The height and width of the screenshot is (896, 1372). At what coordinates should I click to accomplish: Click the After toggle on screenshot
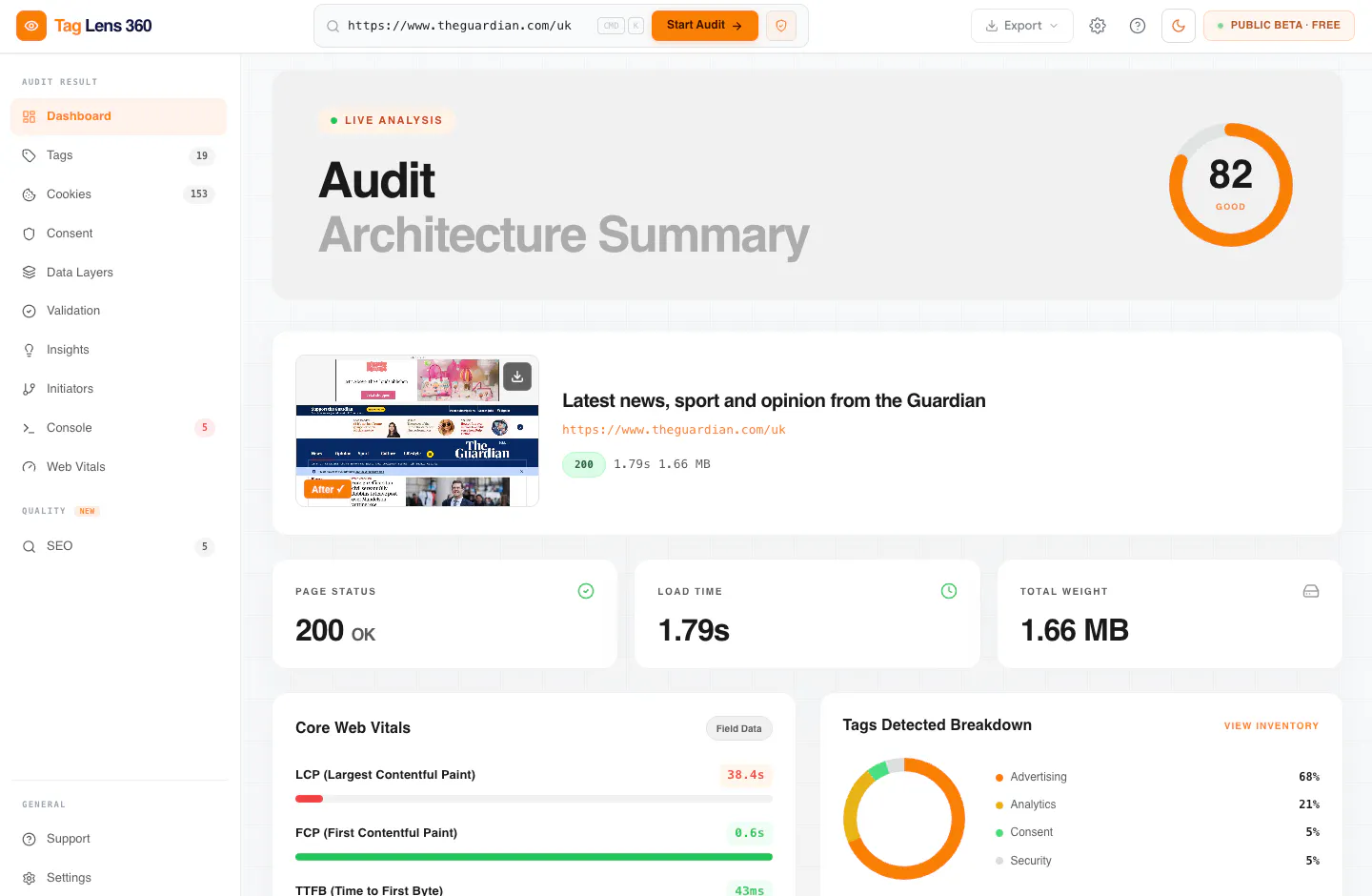tap(327, 489)
